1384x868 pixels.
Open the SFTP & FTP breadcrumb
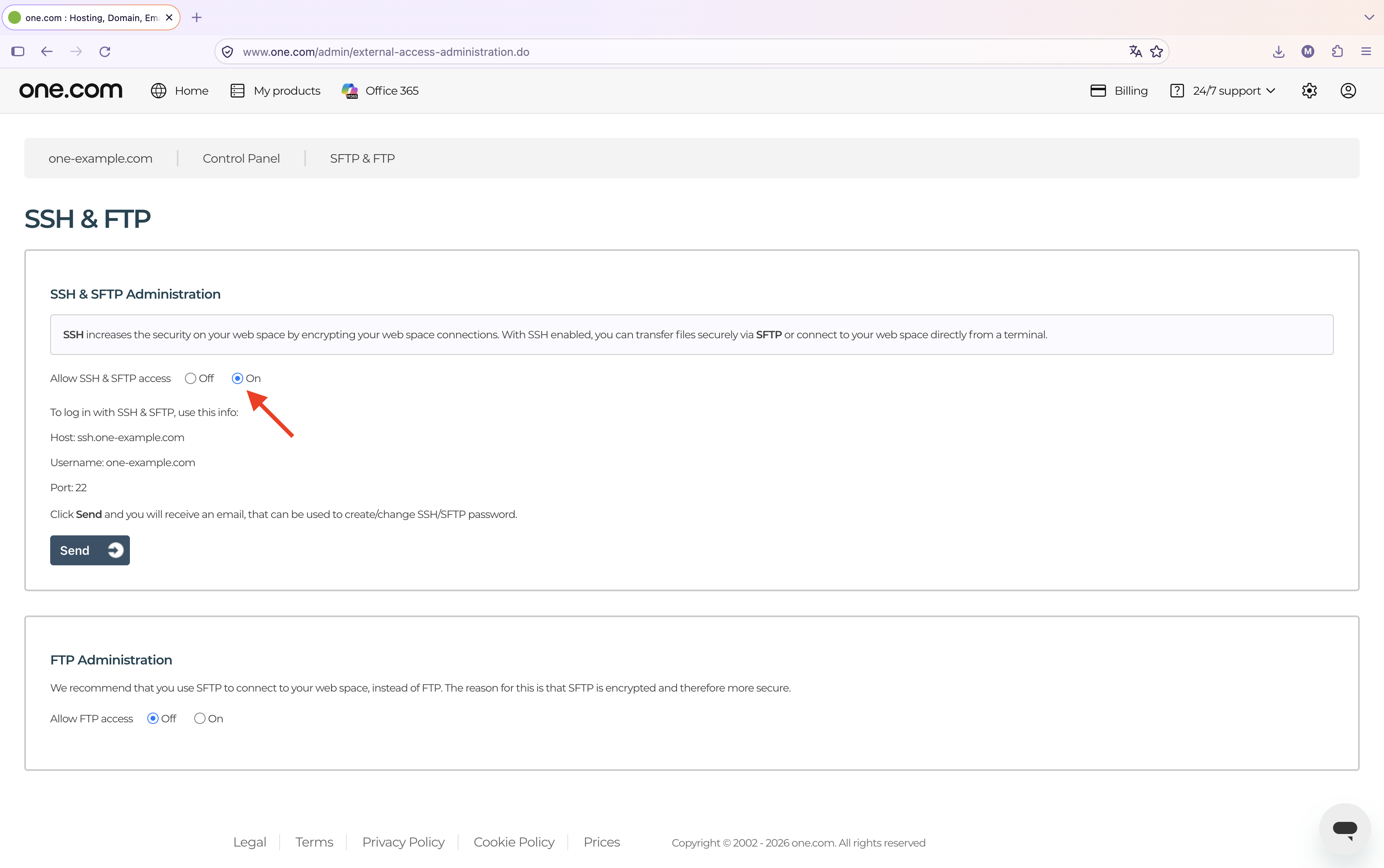coord(362,159)
